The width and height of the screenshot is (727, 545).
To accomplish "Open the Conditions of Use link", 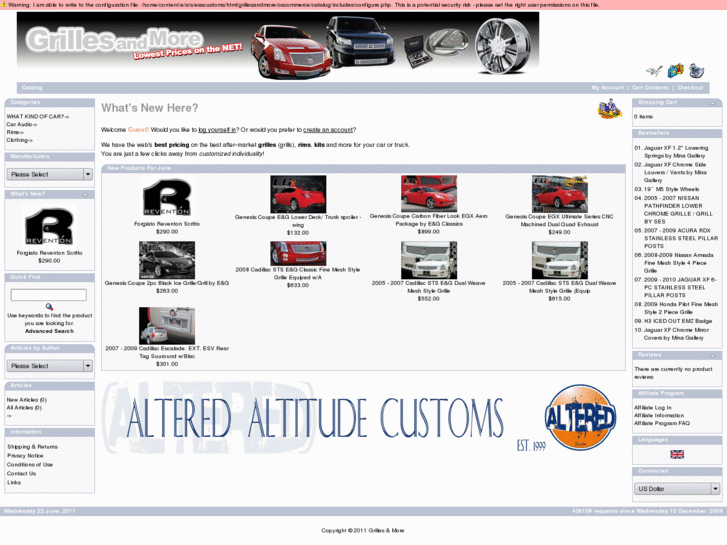I will pos(30,465).
